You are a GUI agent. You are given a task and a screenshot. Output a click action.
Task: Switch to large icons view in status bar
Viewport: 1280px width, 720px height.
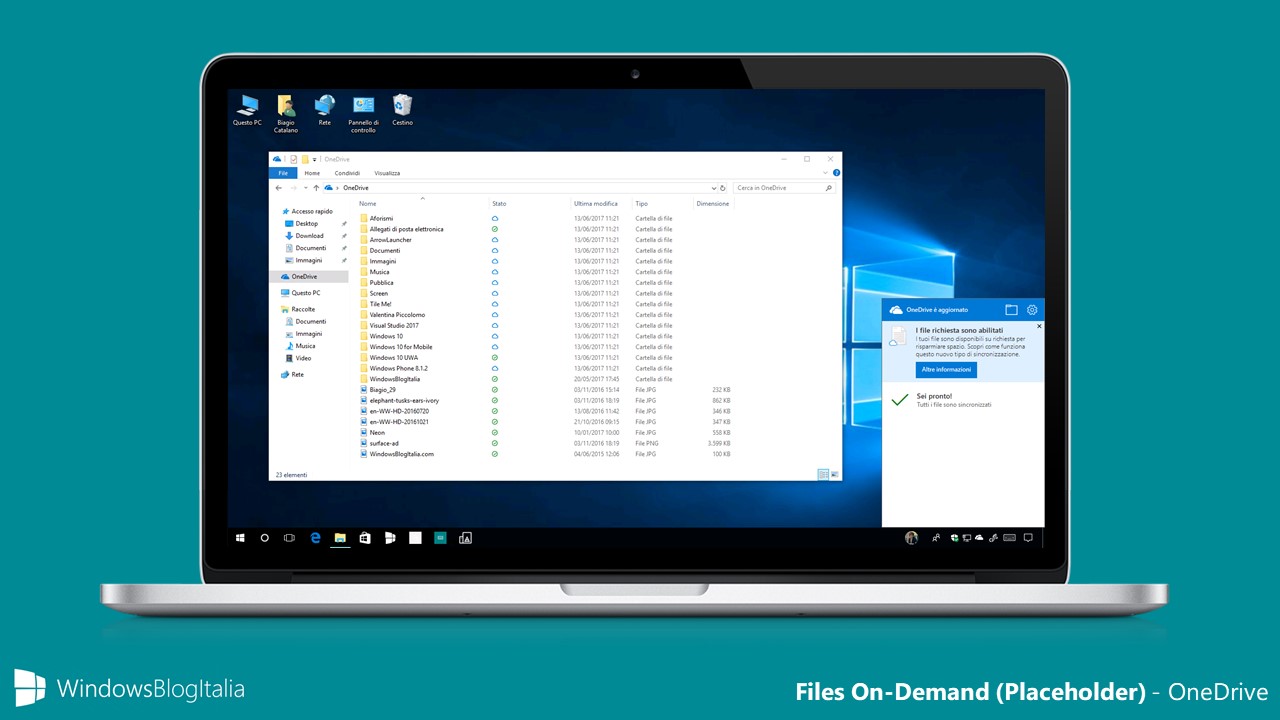[x=834, y=474]
